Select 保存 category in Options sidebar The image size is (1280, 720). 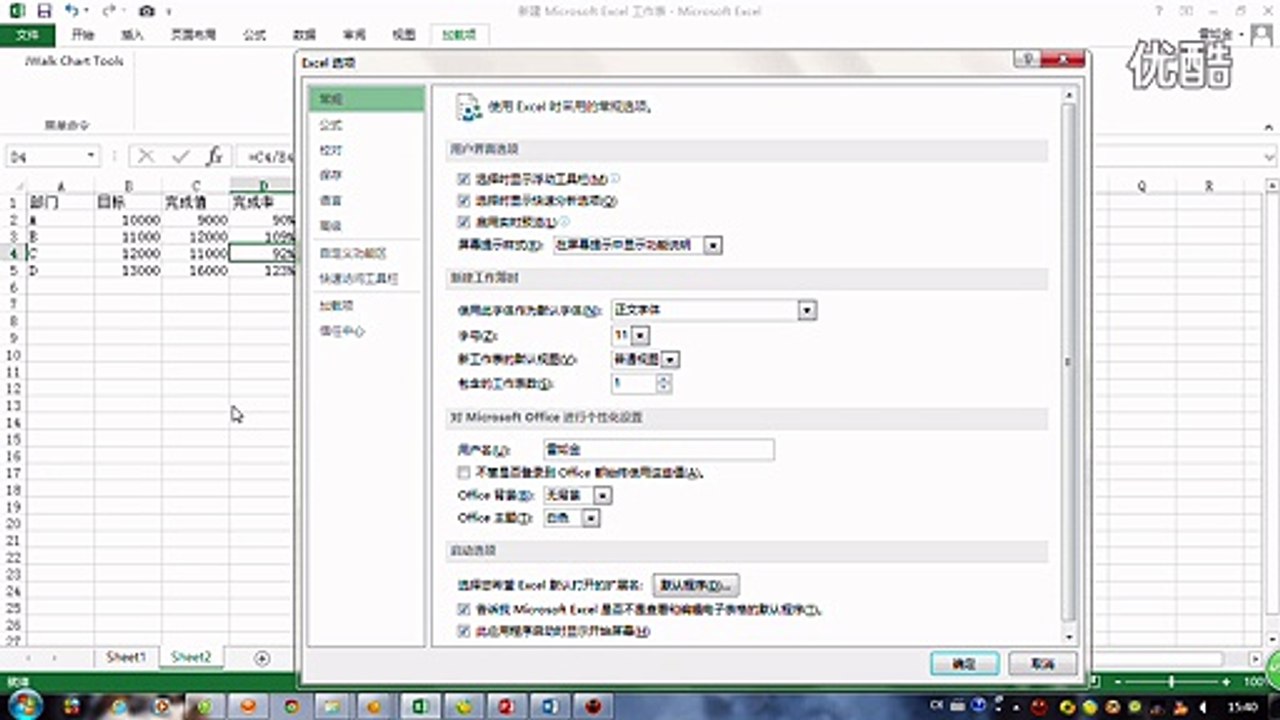click(366, 175)
